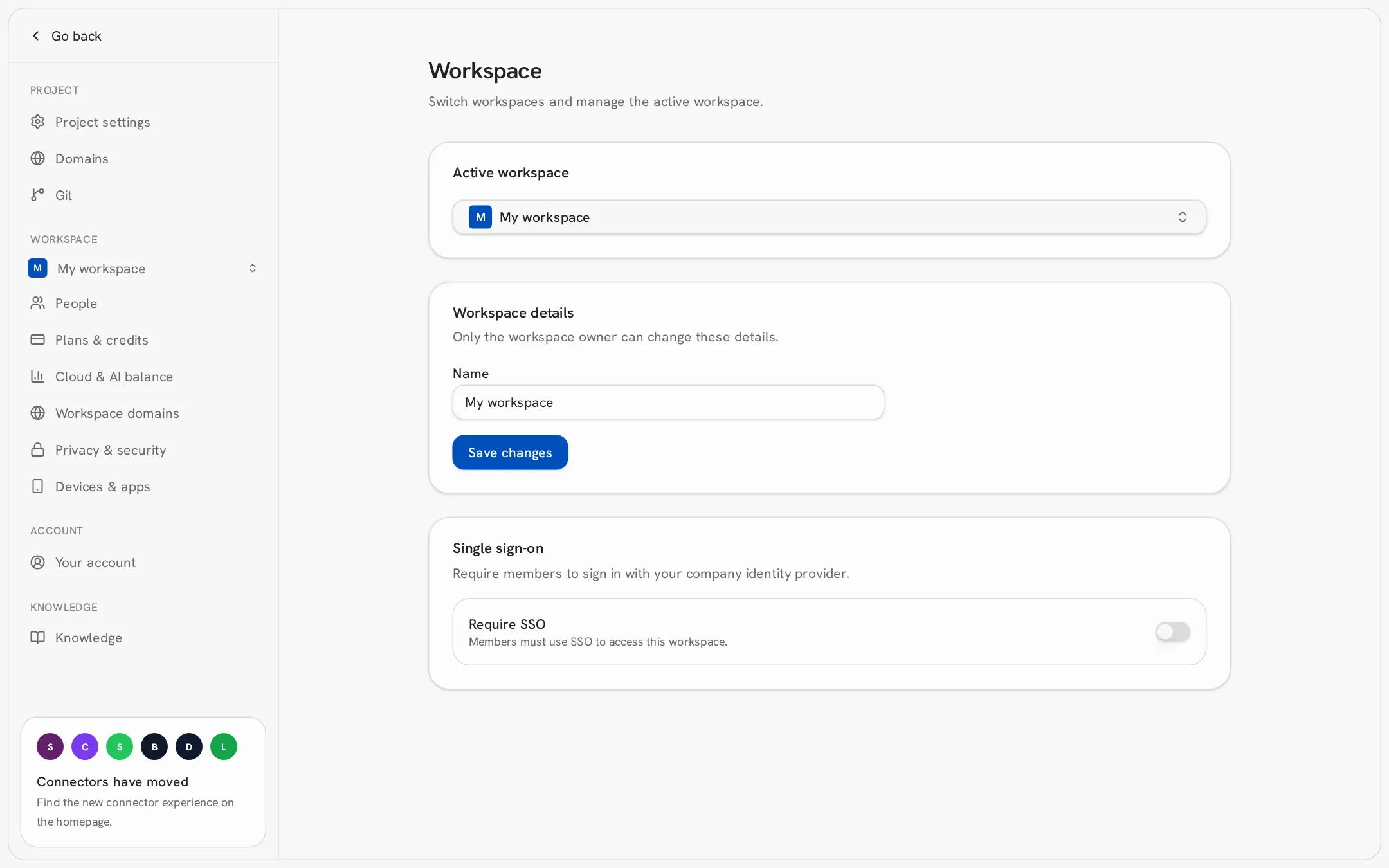1389x868 pixels.
Task: Open the Git settings page
Action: (x=143, y=195)
